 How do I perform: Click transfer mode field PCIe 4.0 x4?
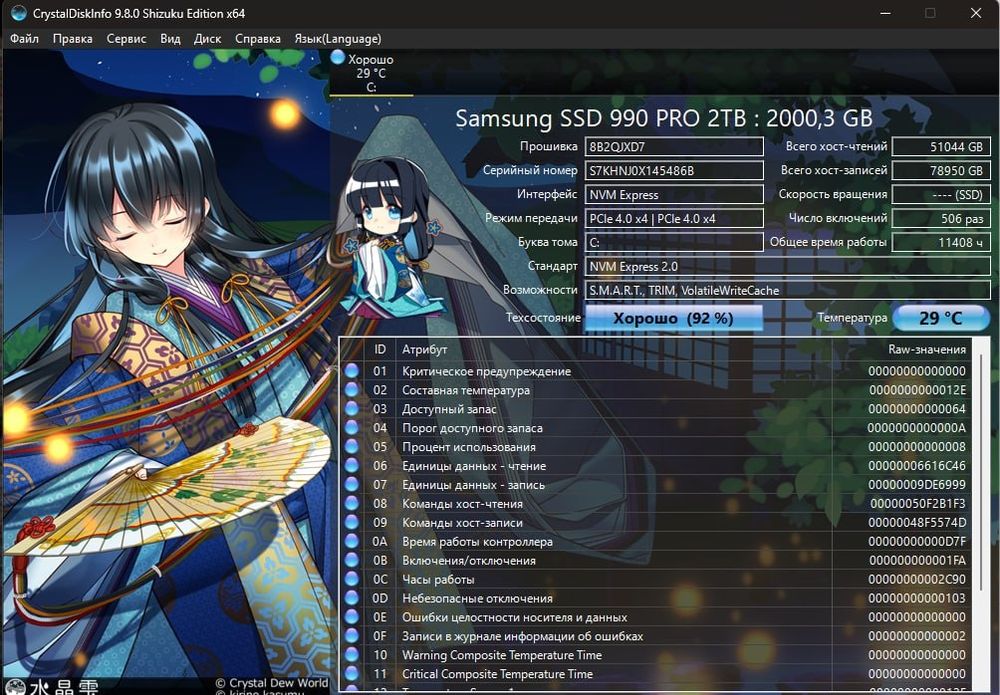pyautogui.click(x=674, y=219)
